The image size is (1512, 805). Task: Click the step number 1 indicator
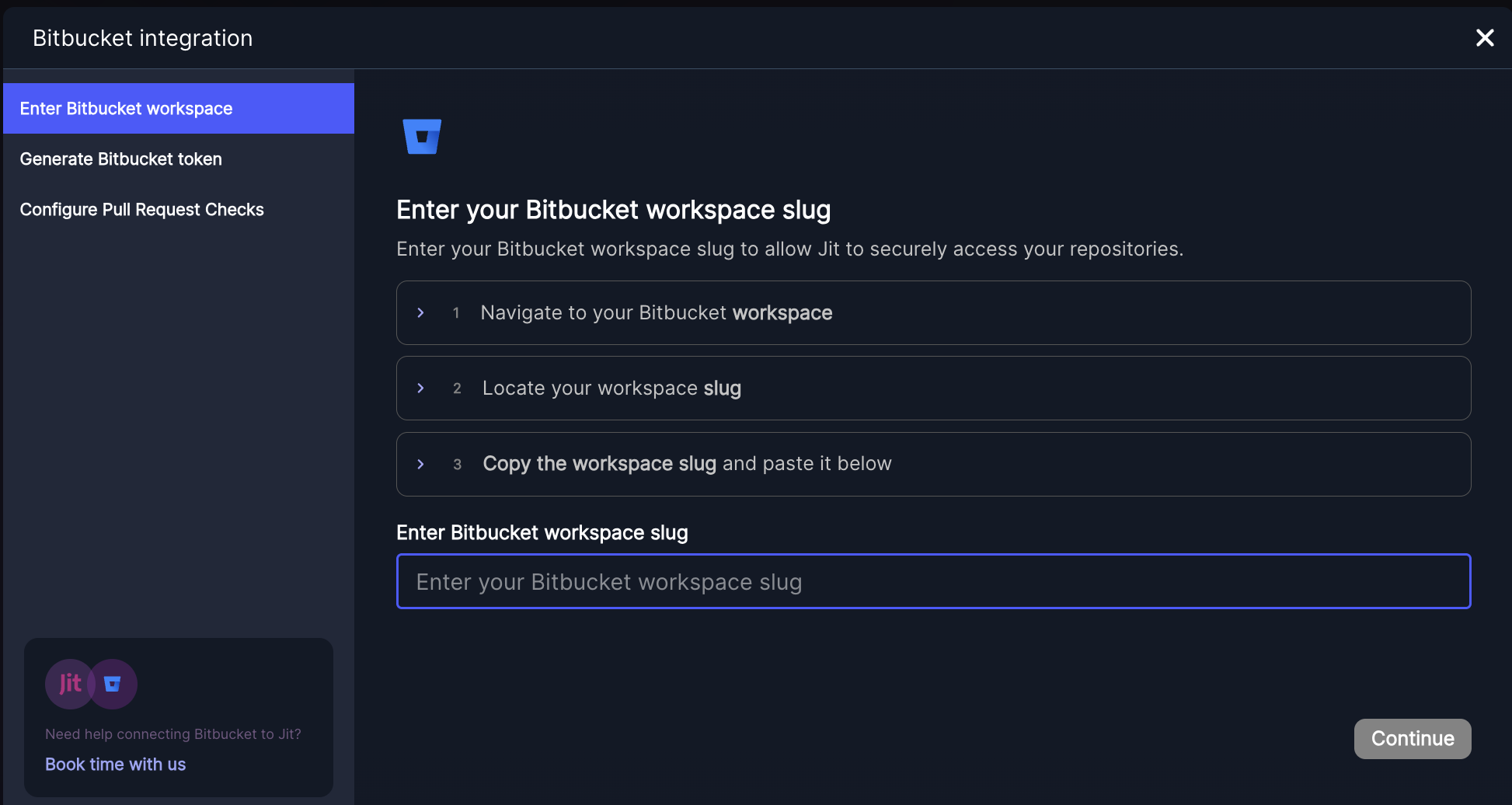coord(456,313)
